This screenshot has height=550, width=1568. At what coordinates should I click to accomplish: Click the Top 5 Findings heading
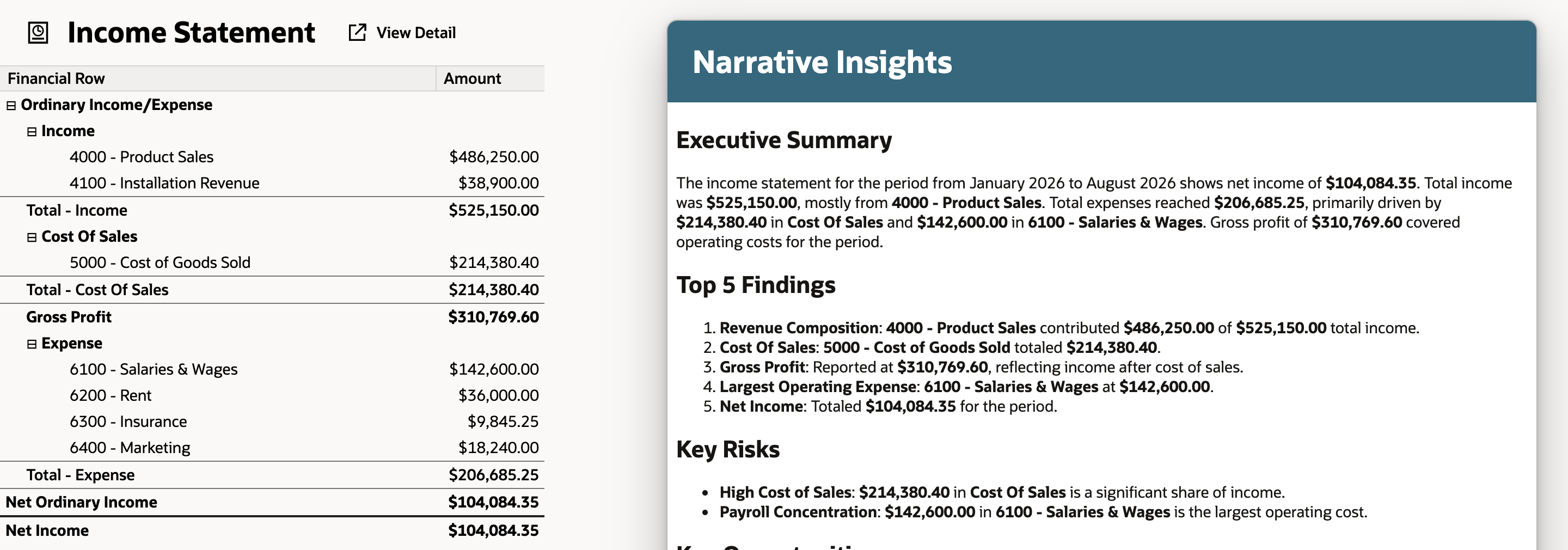tap(756, 285)
